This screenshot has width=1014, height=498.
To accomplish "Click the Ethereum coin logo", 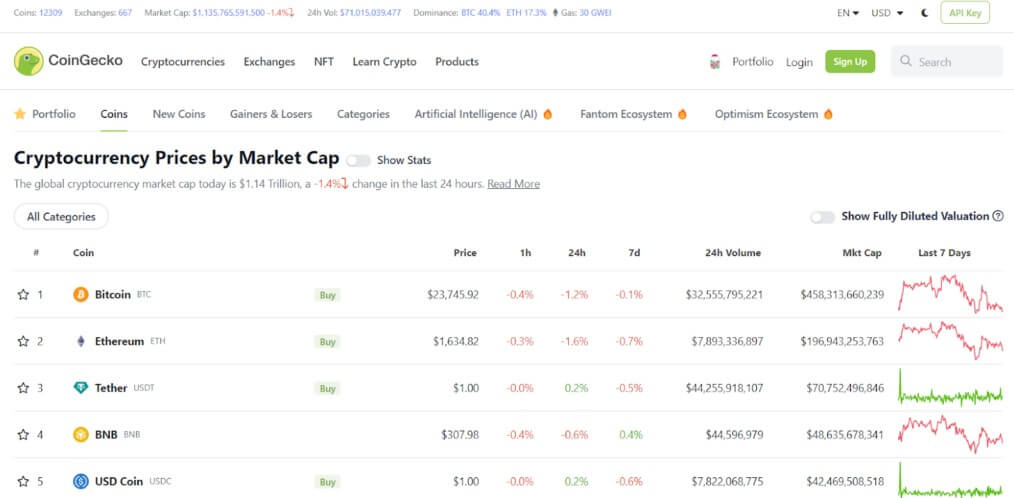I will click(81, 341).
